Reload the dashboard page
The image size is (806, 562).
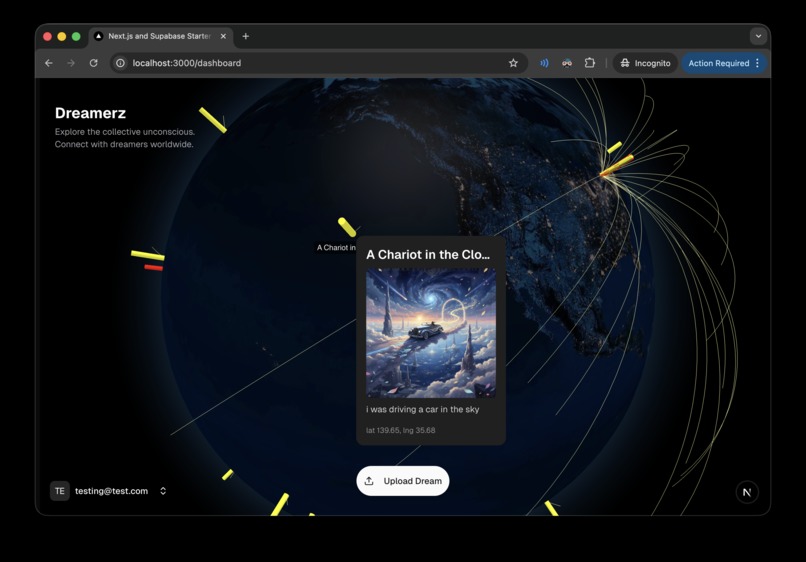point(94,63)
